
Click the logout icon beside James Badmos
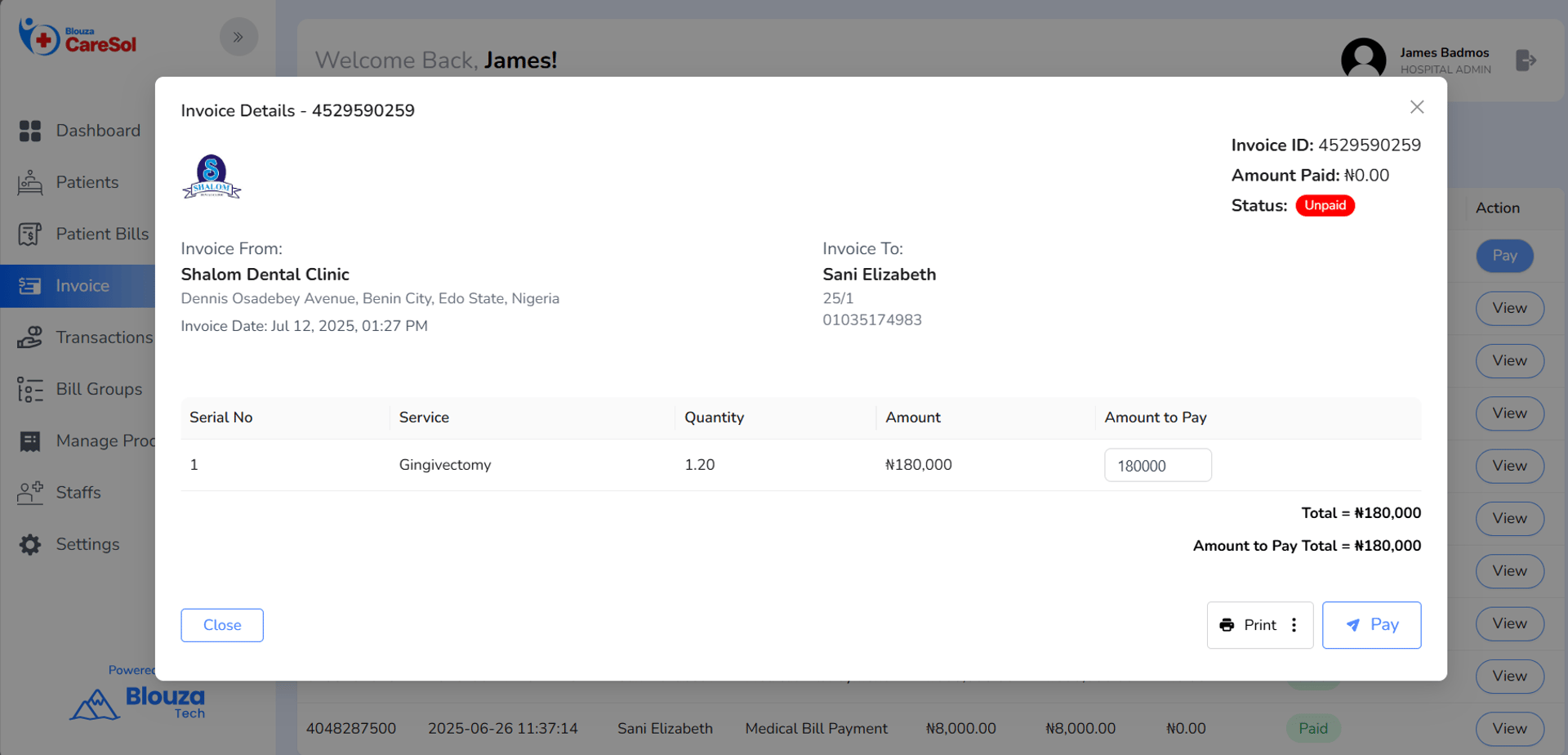(x=1526, y=60)
